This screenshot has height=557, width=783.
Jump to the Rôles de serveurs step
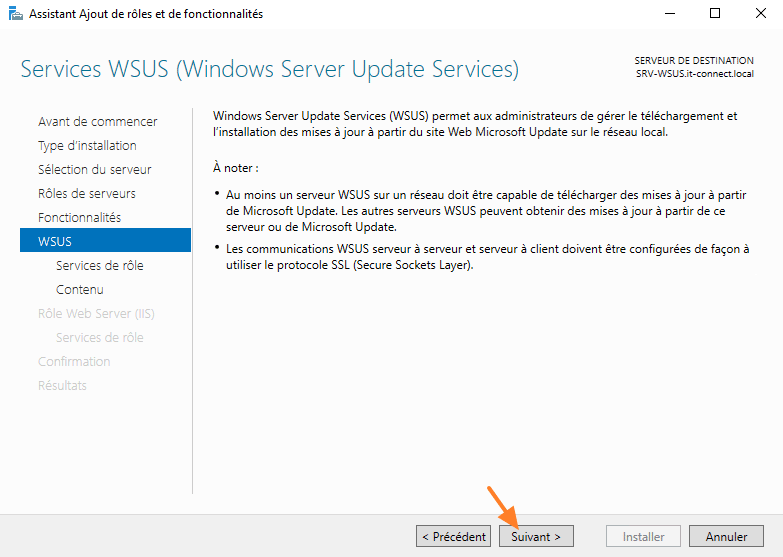86,193
